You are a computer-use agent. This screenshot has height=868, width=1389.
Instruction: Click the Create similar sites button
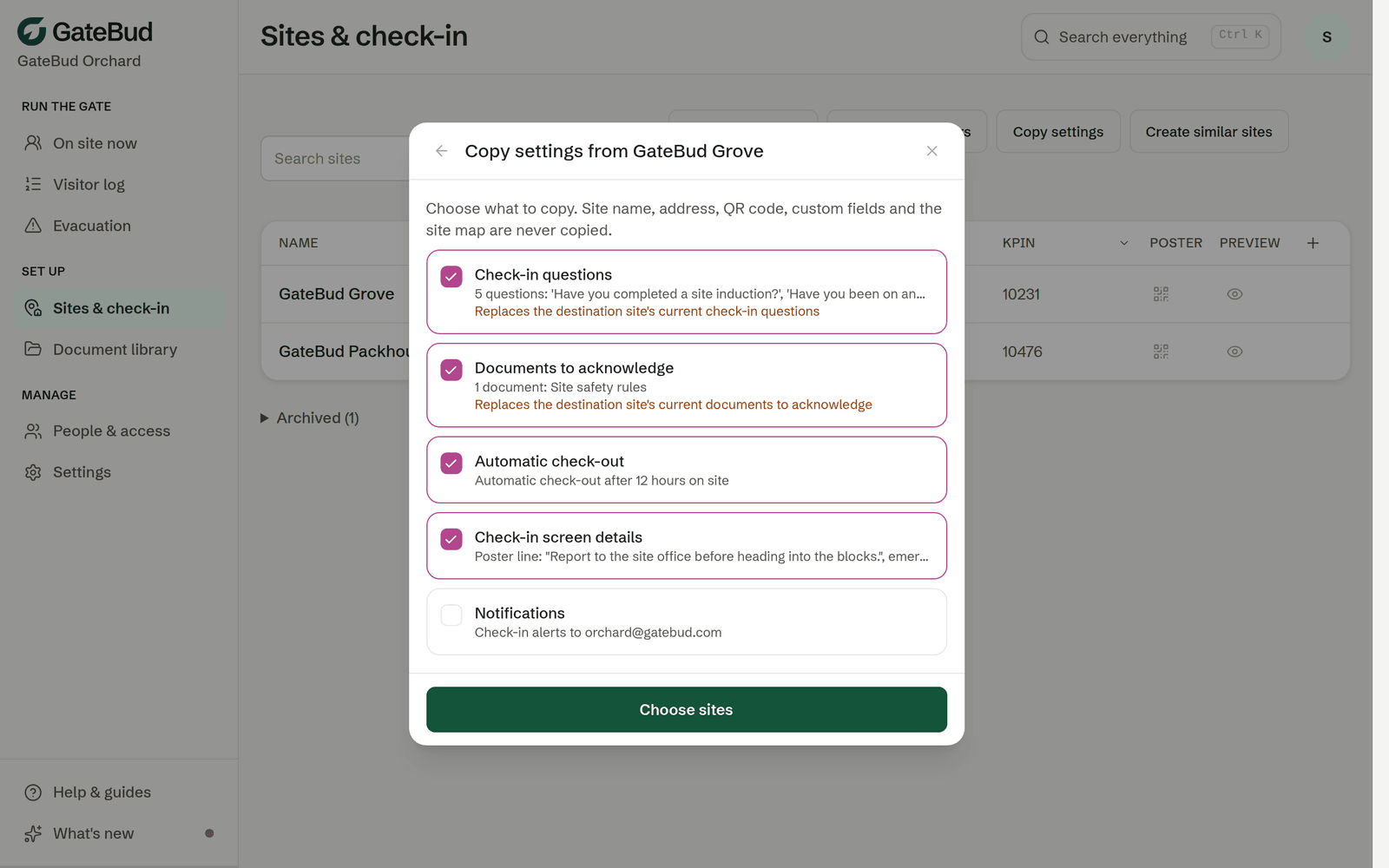click(x=1208, y=132)
